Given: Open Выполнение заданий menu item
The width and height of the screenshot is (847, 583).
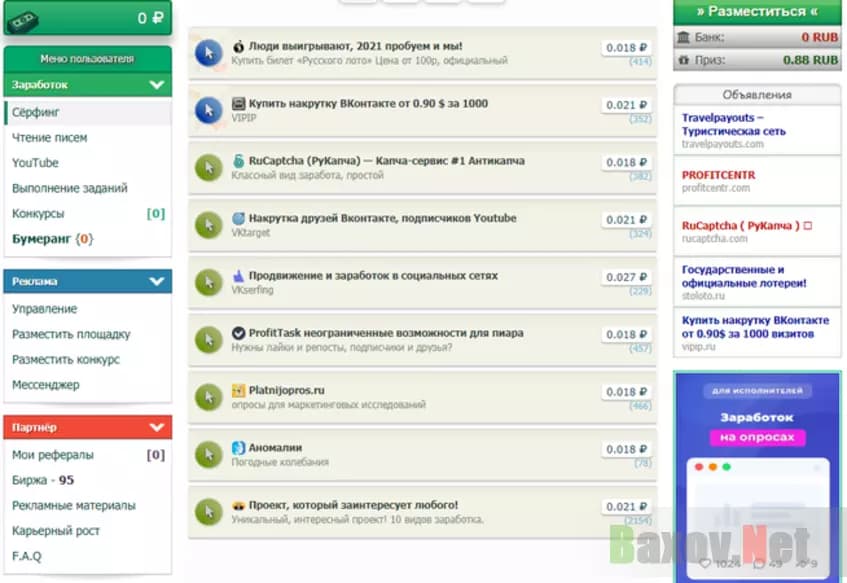Looking at the screenshot, I should pos(69,188).
